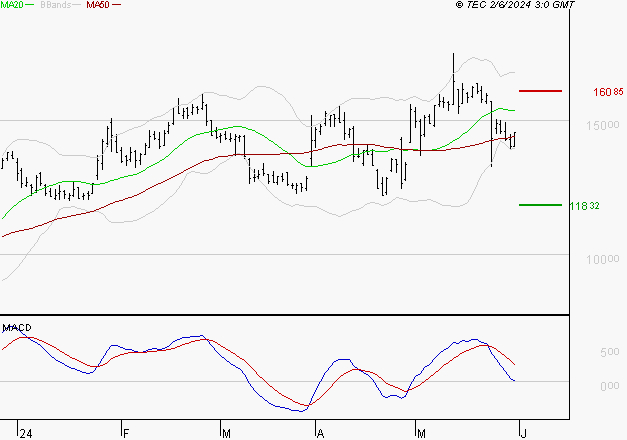Click the gray line sample beside BBands
The image size is (627, 440).
click(76, 5)
